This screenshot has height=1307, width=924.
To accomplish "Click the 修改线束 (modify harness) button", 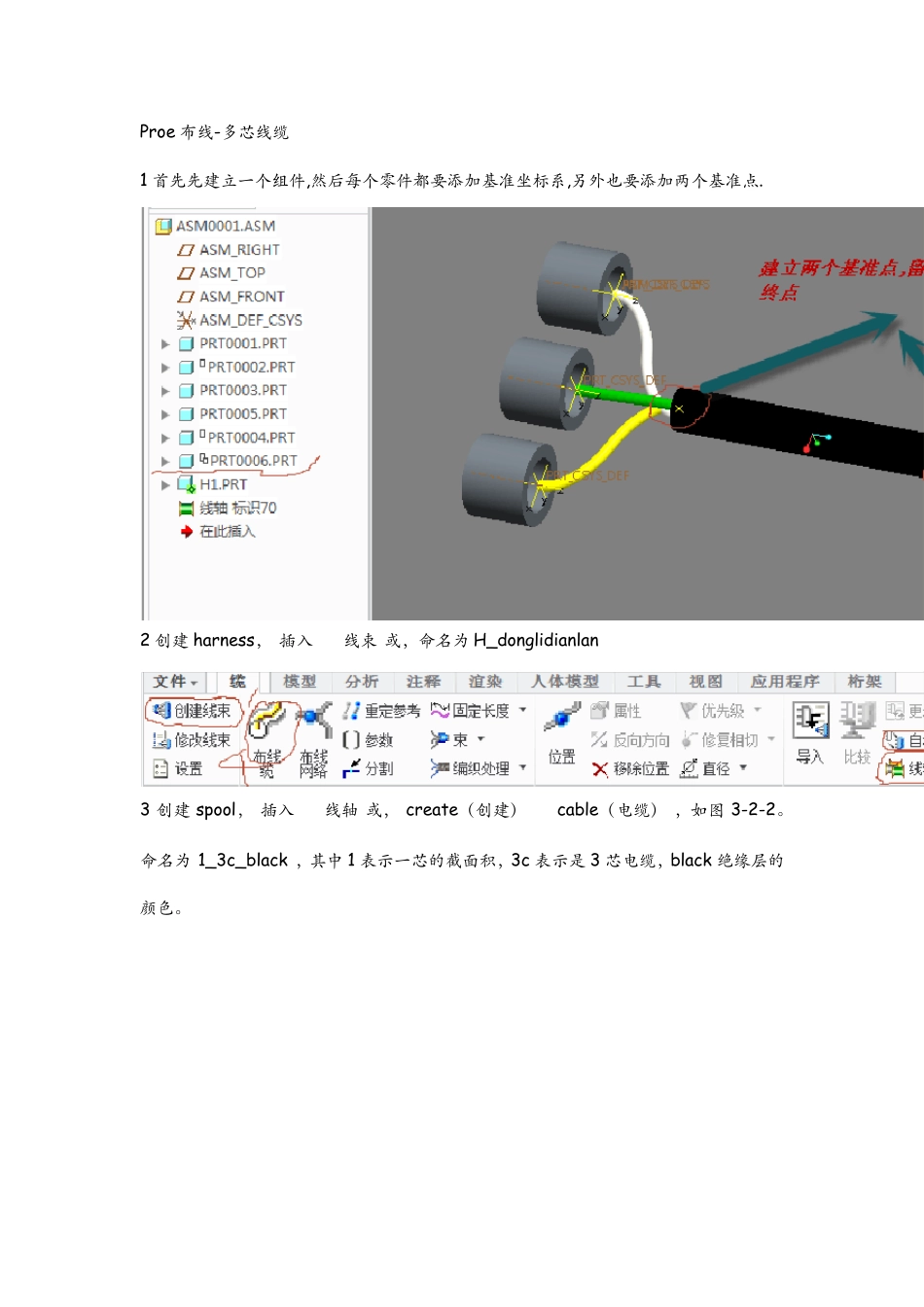I will pyautogui.click(x=193, y=740).
